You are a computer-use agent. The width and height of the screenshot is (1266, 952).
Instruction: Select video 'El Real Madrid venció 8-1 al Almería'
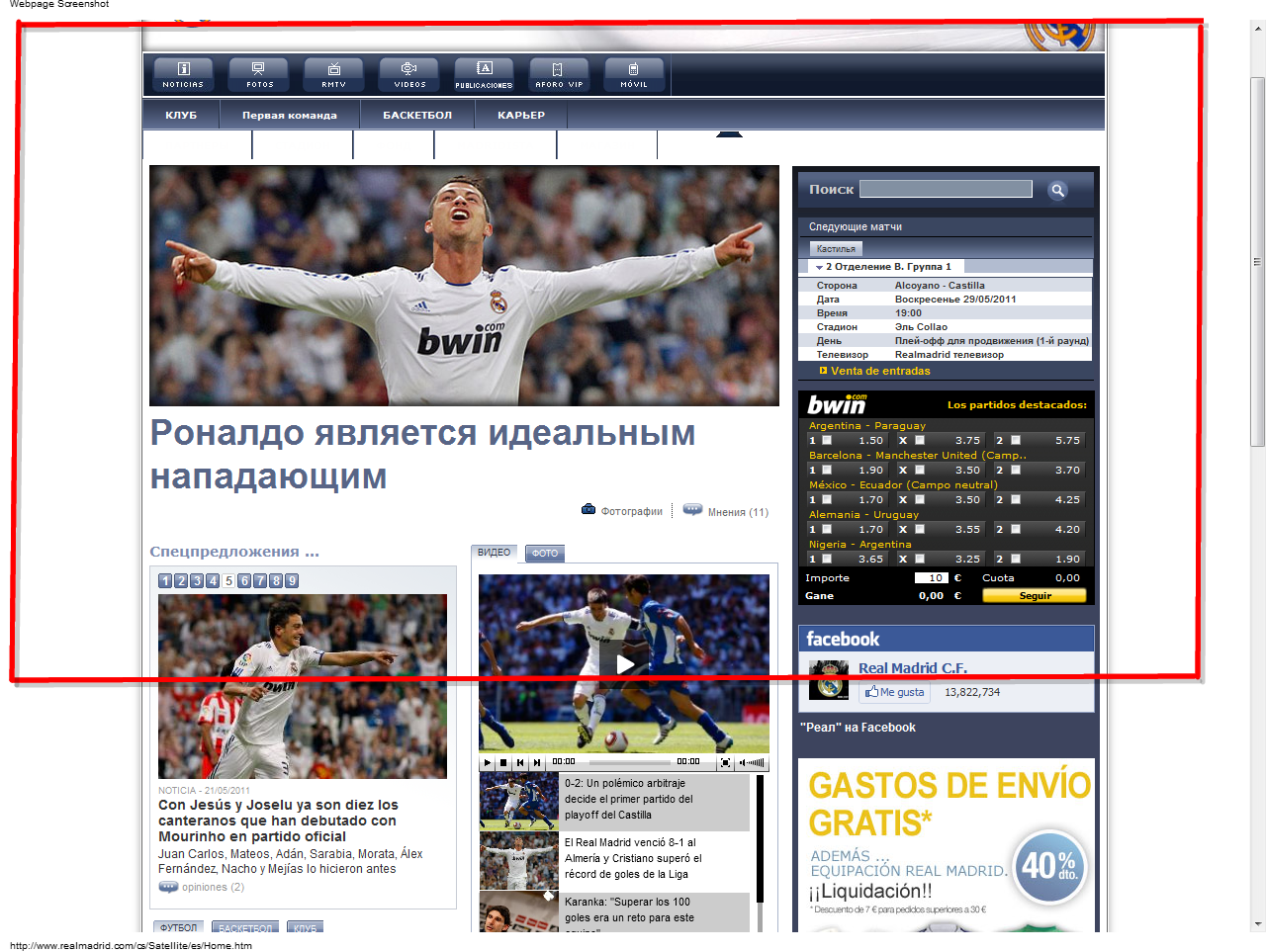point(614,859)
